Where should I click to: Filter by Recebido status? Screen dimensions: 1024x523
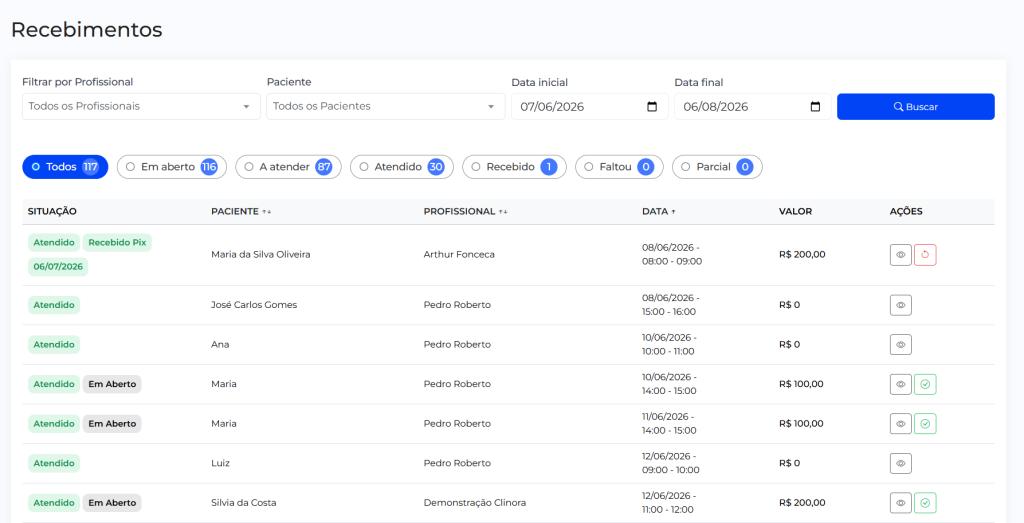tap(514, 167)
